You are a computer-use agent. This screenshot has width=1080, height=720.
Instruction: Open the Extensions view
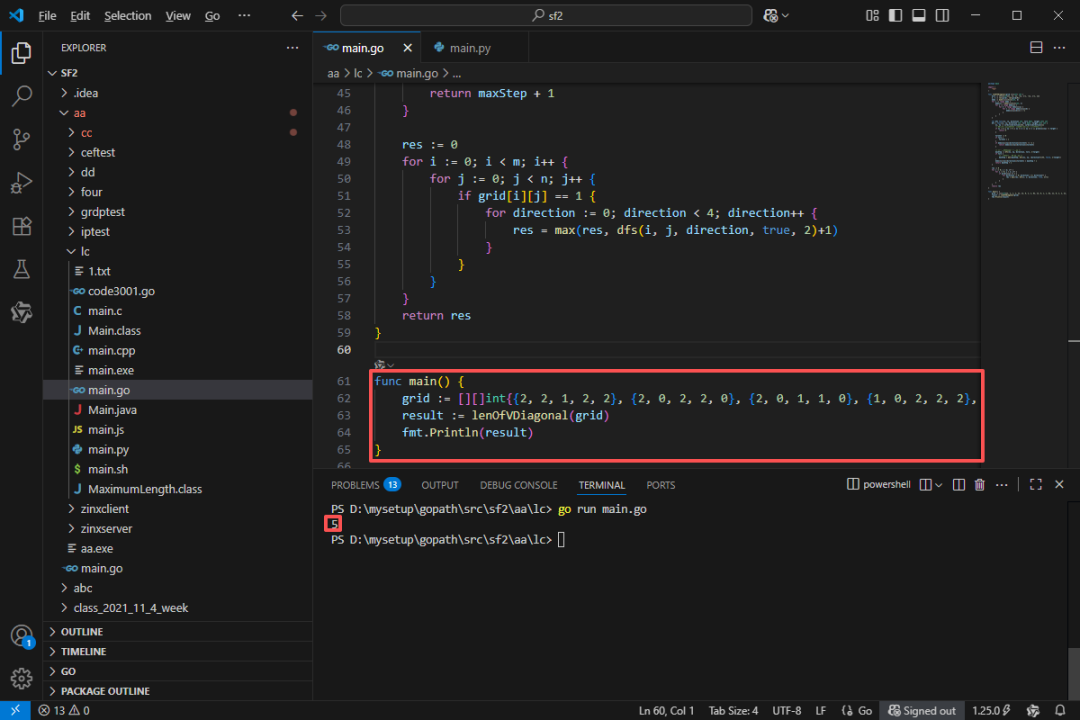tap(21, 226)
